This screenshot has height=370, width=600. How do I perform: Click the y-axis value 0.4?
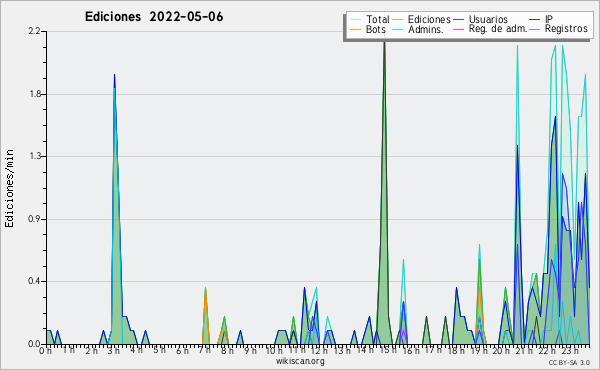34,282
